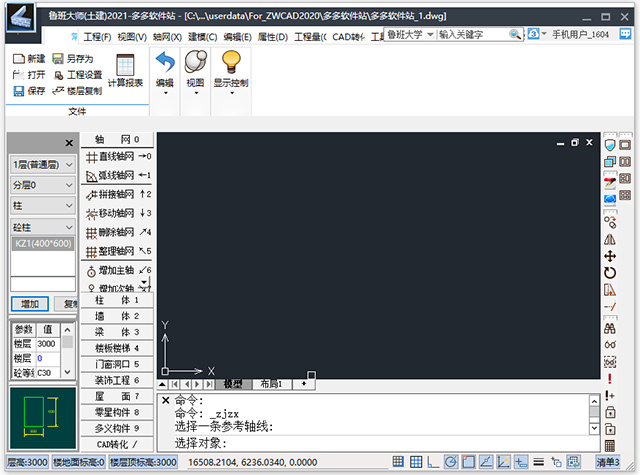Image resolution: width=640 pixels, height=475 pixels.
Task: Open the 工程(F) menu
Action: coord(97,37)
